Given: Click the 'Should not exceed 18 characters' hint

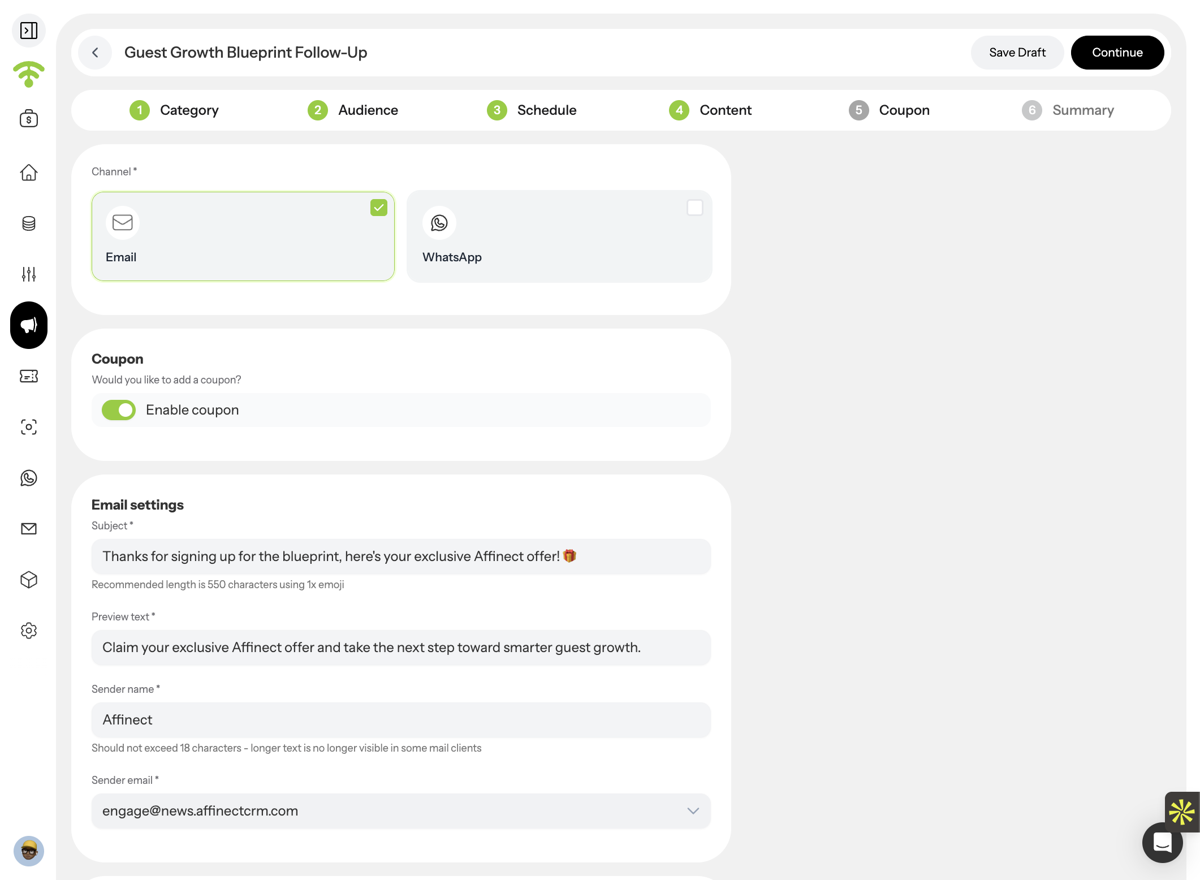Looking at the screenshot, I should 287,748.
